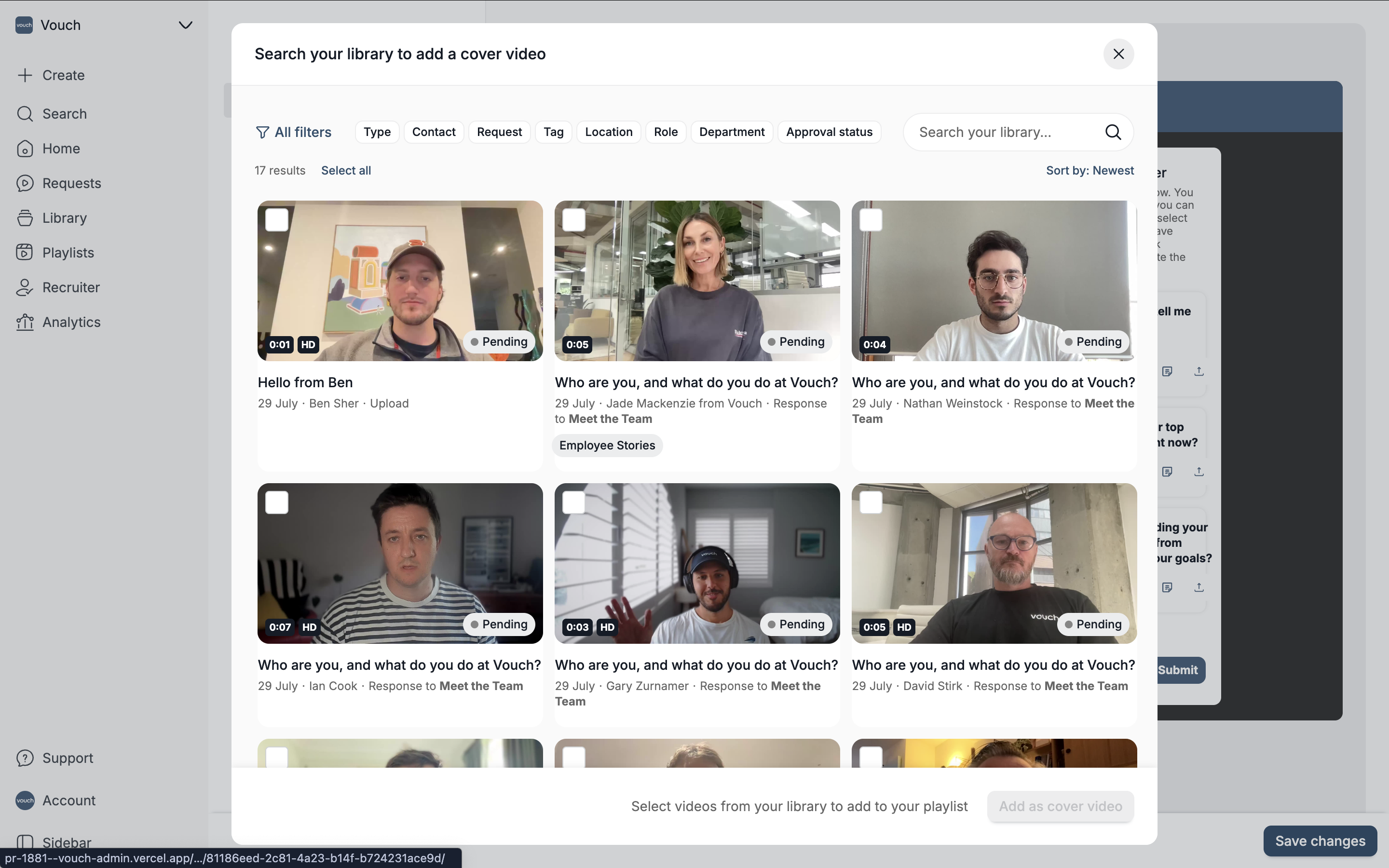Click note icon on the 'ell me' card

tap(1167, 371)
